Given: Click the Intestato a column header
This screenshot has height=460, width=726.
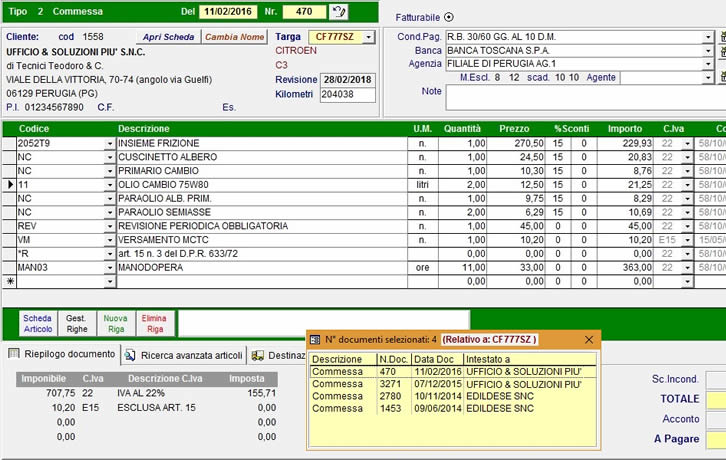Looking at the screenshot, I should click(x=530, y=359).
